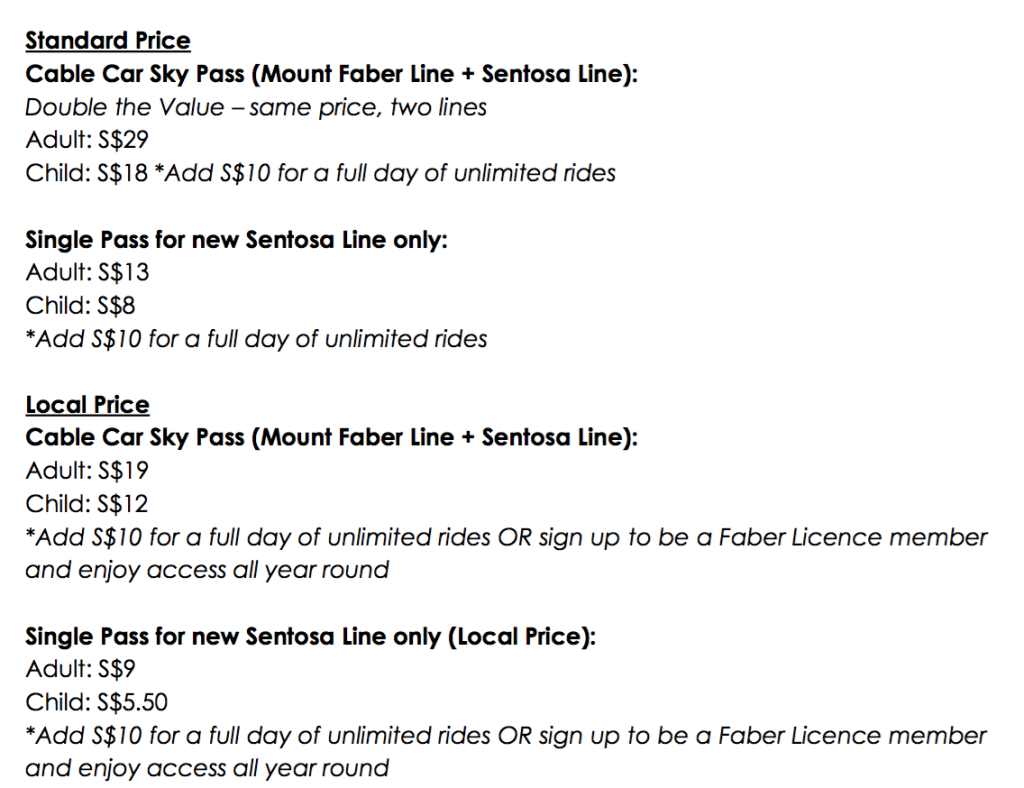Click the Cable Car Sky Pass heading under Local Price
Viewport: 1024px width, 788px height.
click(x=331, y=437)
